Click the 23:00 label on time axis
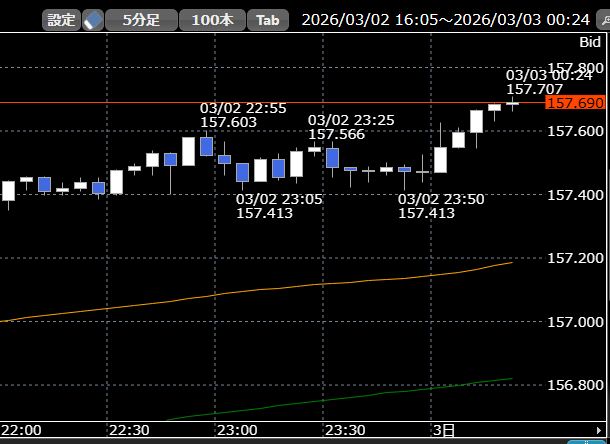The image size is (610, 444). pyautogui.click(x=237, y=430)
